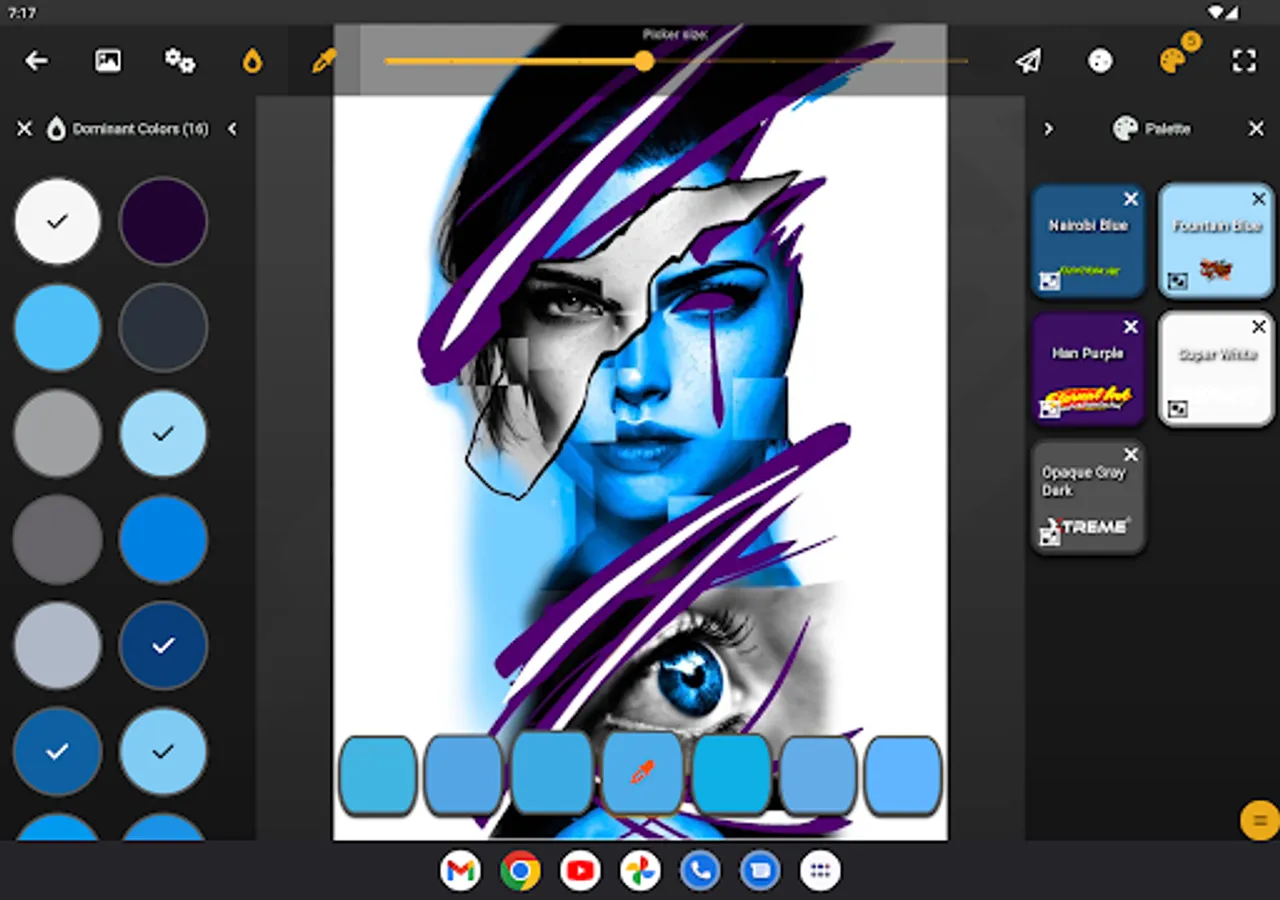Open the Palette icon with badge 5
Image resolution: width=1280 pixels, height=900 pixels.
(x=1172, y=61)
